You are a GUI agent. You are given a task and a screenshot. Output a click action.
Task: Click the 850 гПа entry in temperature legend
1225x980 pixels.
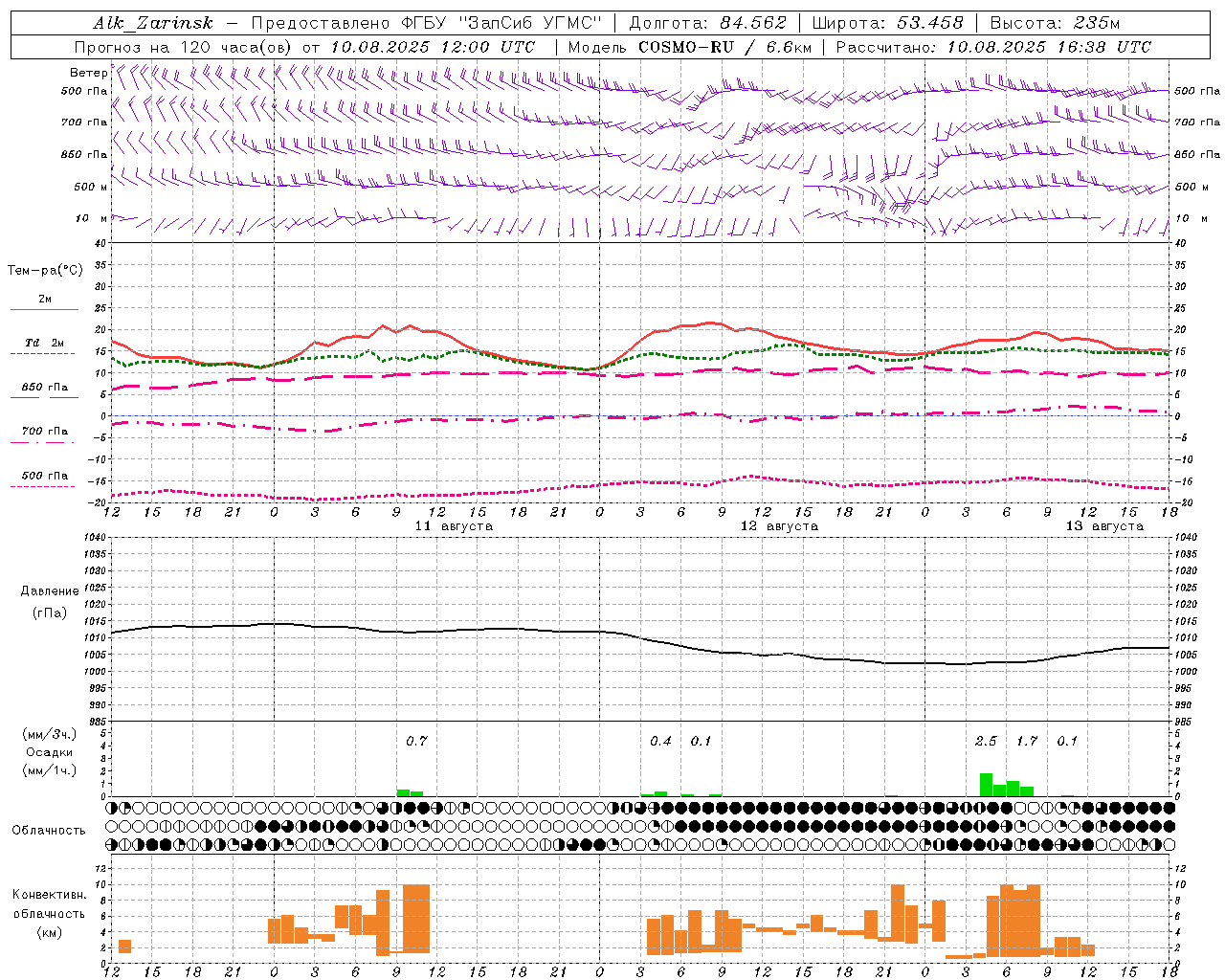point(44,388)
